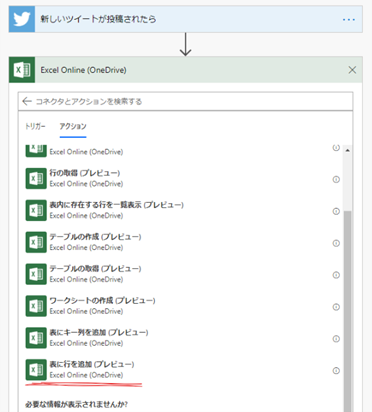Click the Excel icon beside 行の取得 (プレビュー)
Viewport: 372px width, 412px height.
[x=36, y=178]
